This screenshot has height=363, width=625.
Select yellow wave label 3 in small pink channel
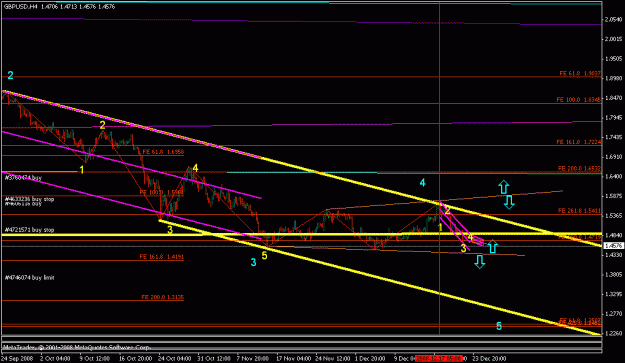pyautogui.click(x=463, y=249)
